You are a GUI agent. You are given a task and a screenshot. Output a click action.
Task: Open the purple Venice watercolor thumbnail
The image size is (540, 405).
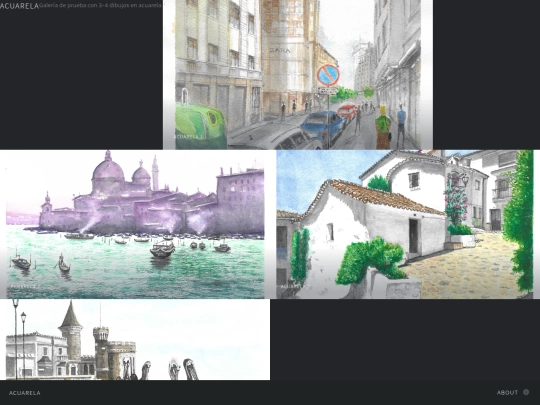tap(135, 224)
